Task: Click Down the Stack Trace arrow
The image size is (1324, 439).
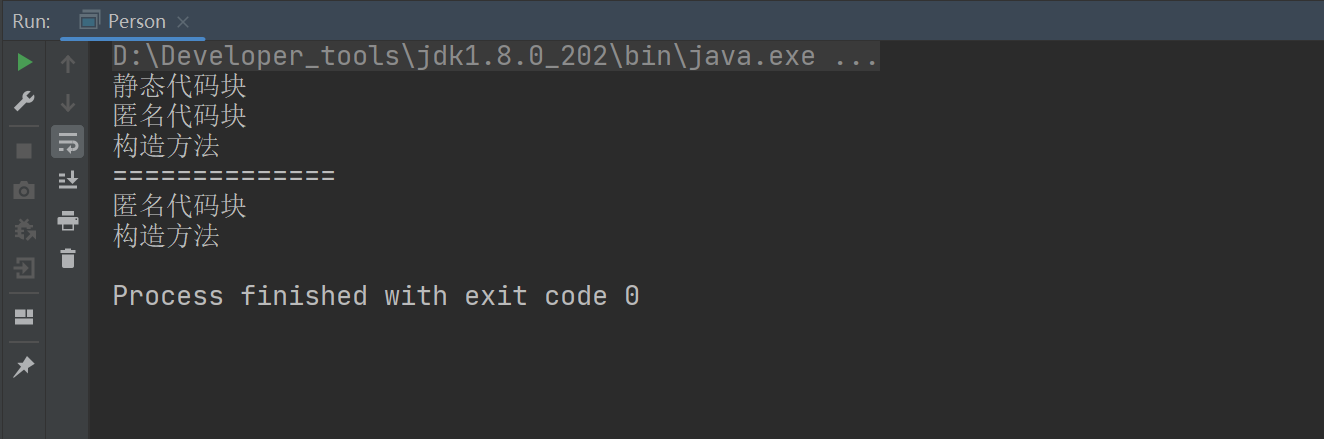Action: tap(68, 102)
